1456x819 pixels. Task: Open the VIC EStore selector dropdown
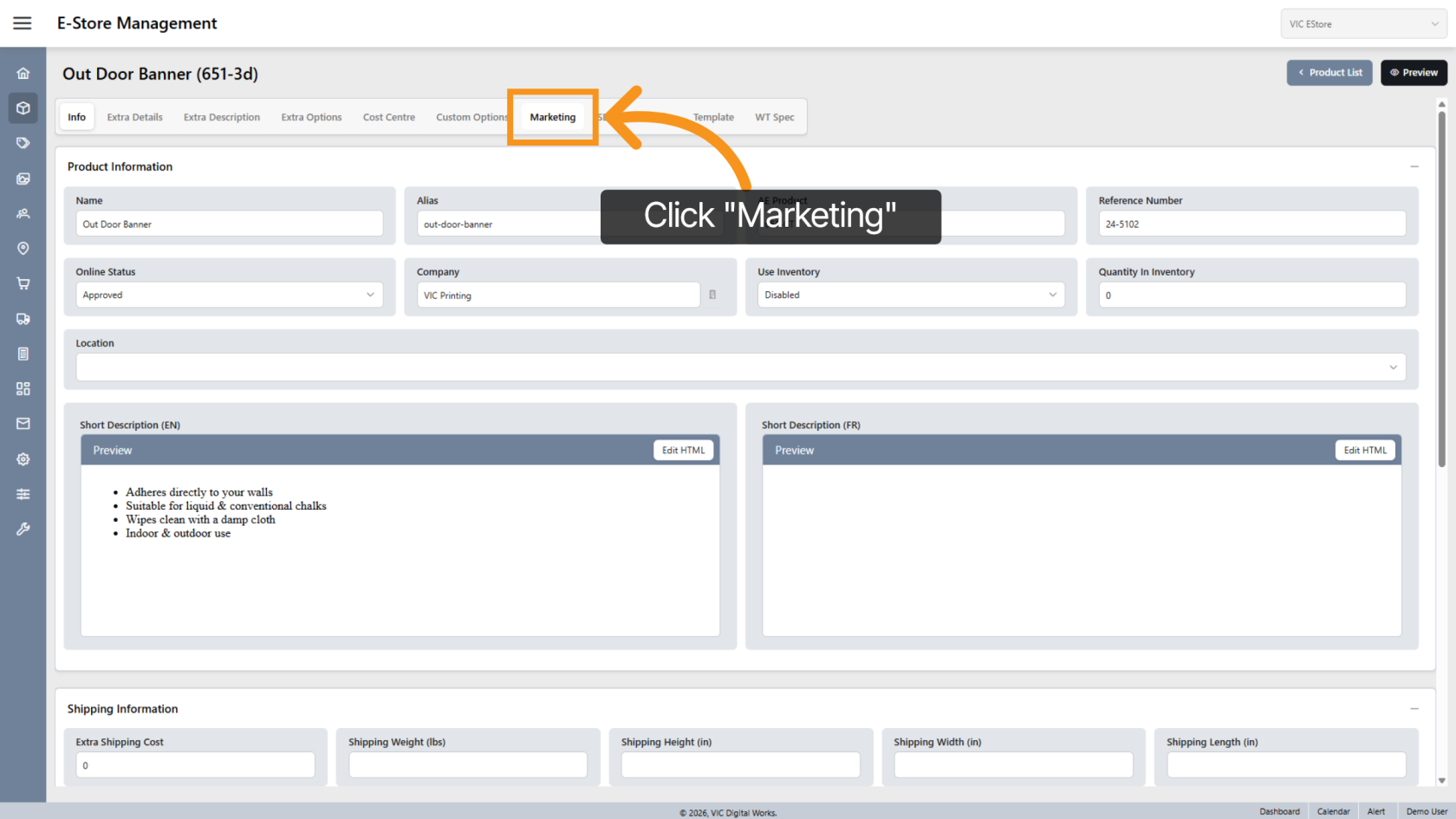[x=1362, y=24]
